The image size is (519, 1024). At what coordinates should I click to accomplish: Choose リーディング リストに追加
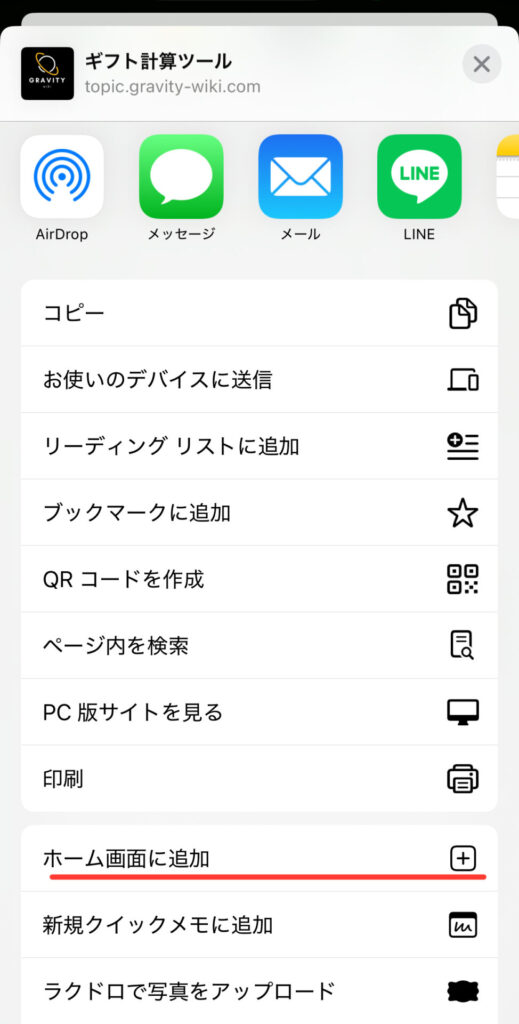click(x=259, y=446)
